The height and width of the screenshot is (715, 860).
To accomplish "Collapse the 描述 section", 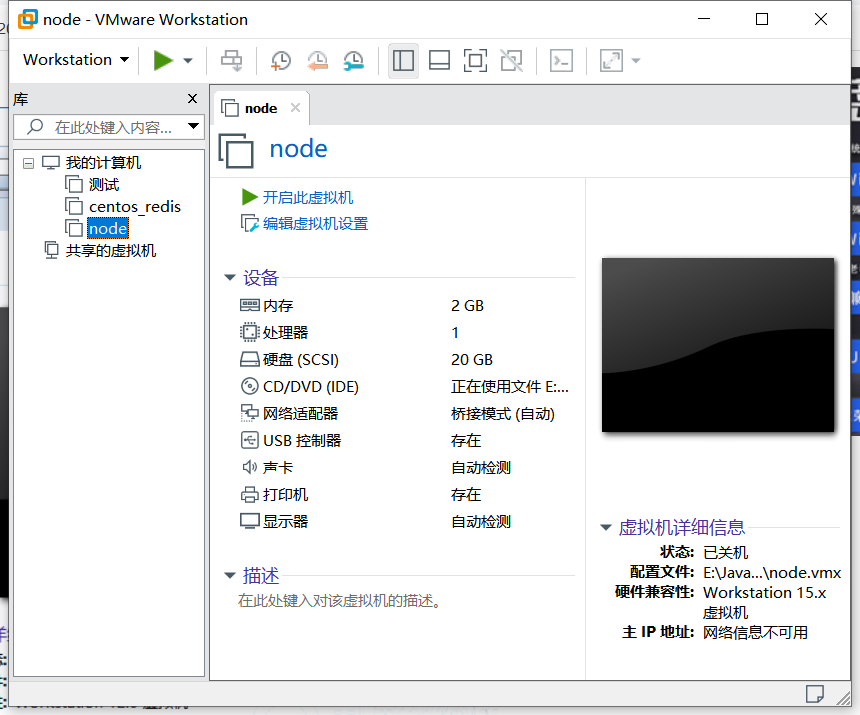I will click(230, 576).
